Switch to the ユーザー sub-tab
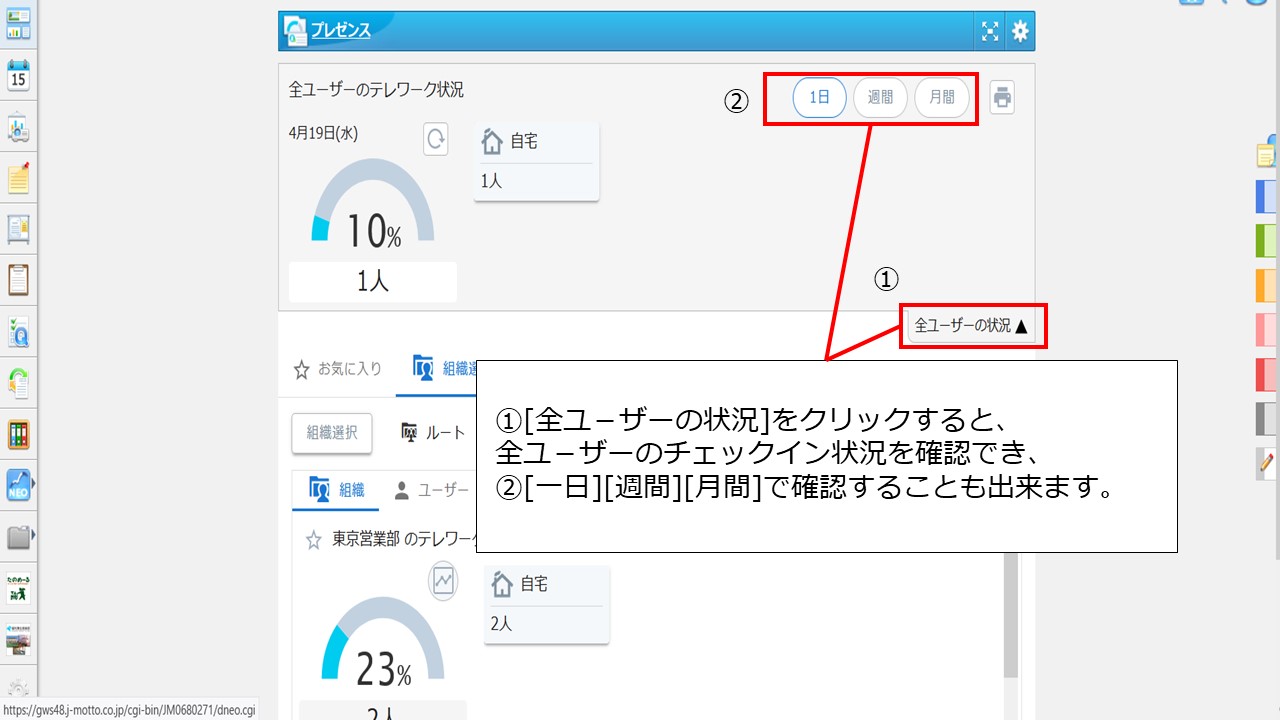Screen dimensions: 1280x720 [x=431, y=490]
